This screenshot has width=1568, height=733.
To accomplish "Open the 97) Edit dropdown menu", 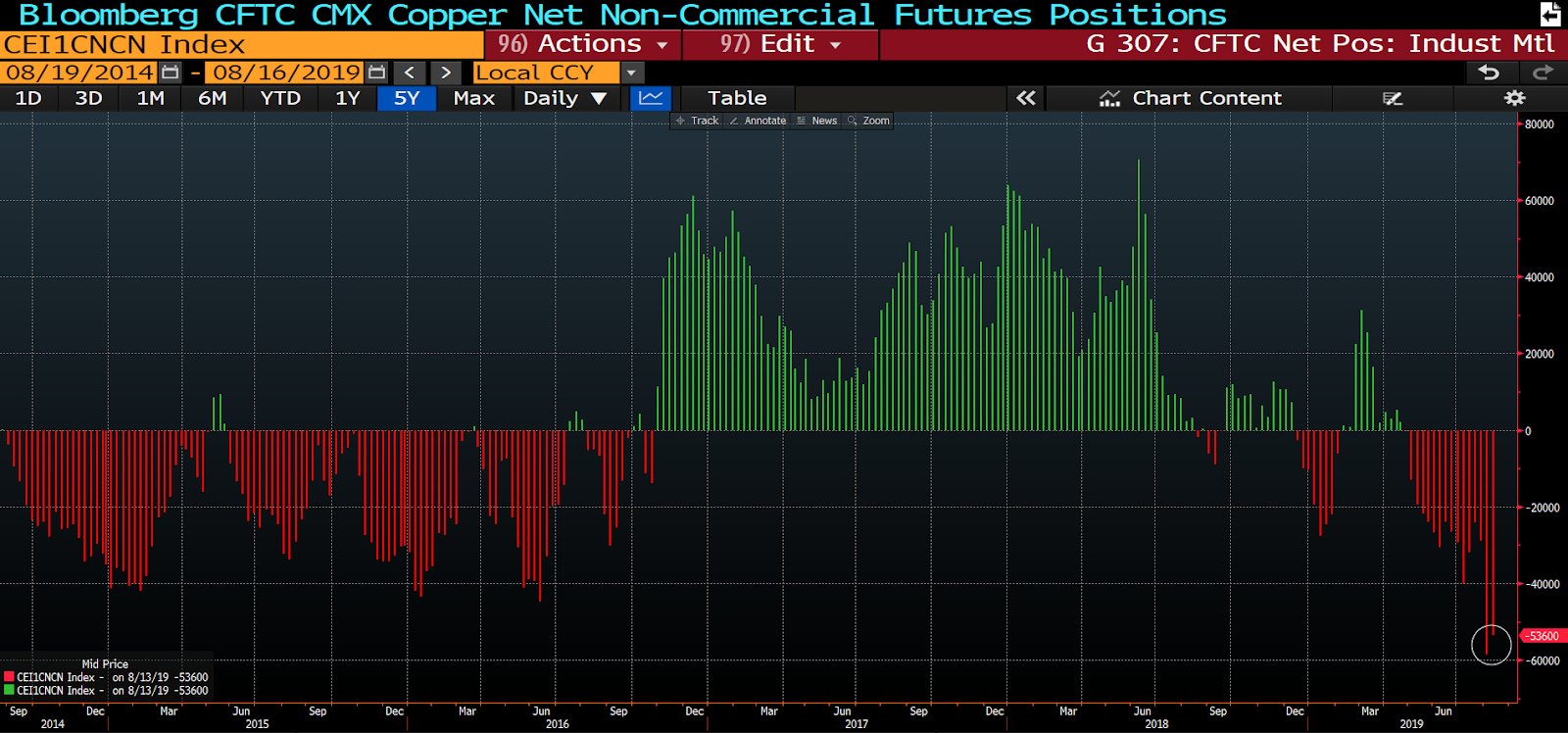I will coord(780,44).
